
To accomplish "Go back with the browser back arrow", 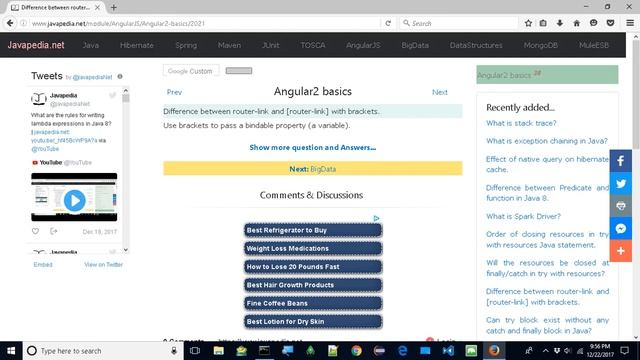I will click(10, 23).
